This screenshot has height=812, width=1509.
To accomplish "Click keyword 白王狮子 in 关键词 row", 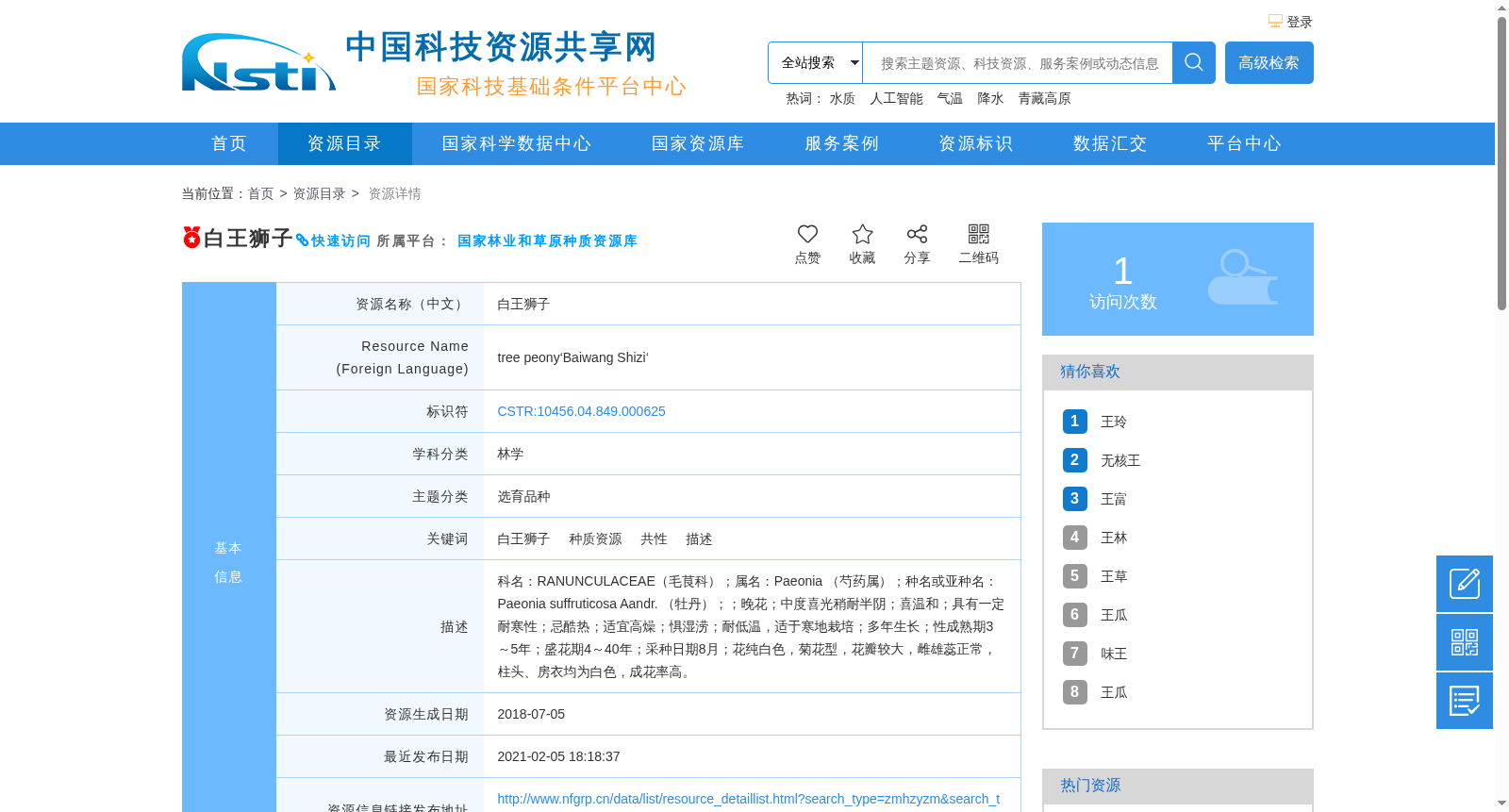I will 523,539.
